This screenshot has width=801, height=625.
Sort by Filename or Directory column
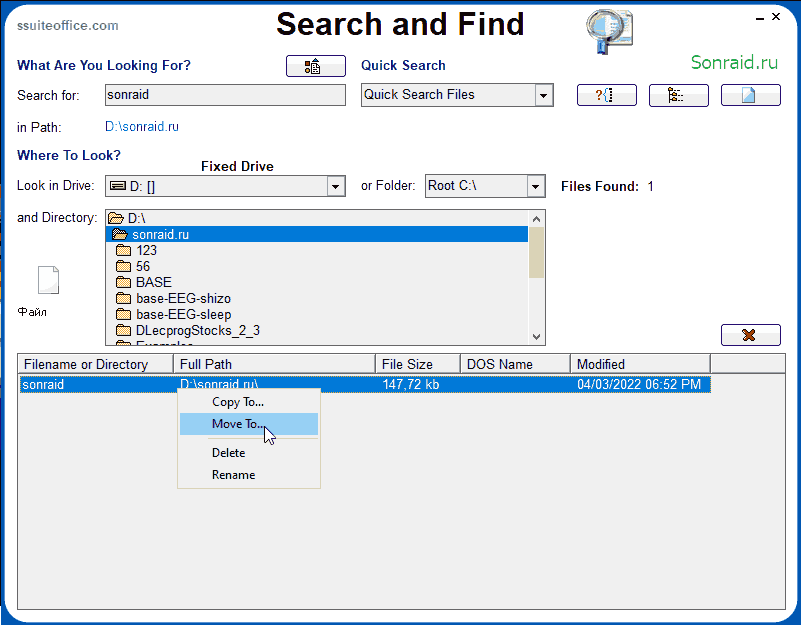[x=96, y=364]
